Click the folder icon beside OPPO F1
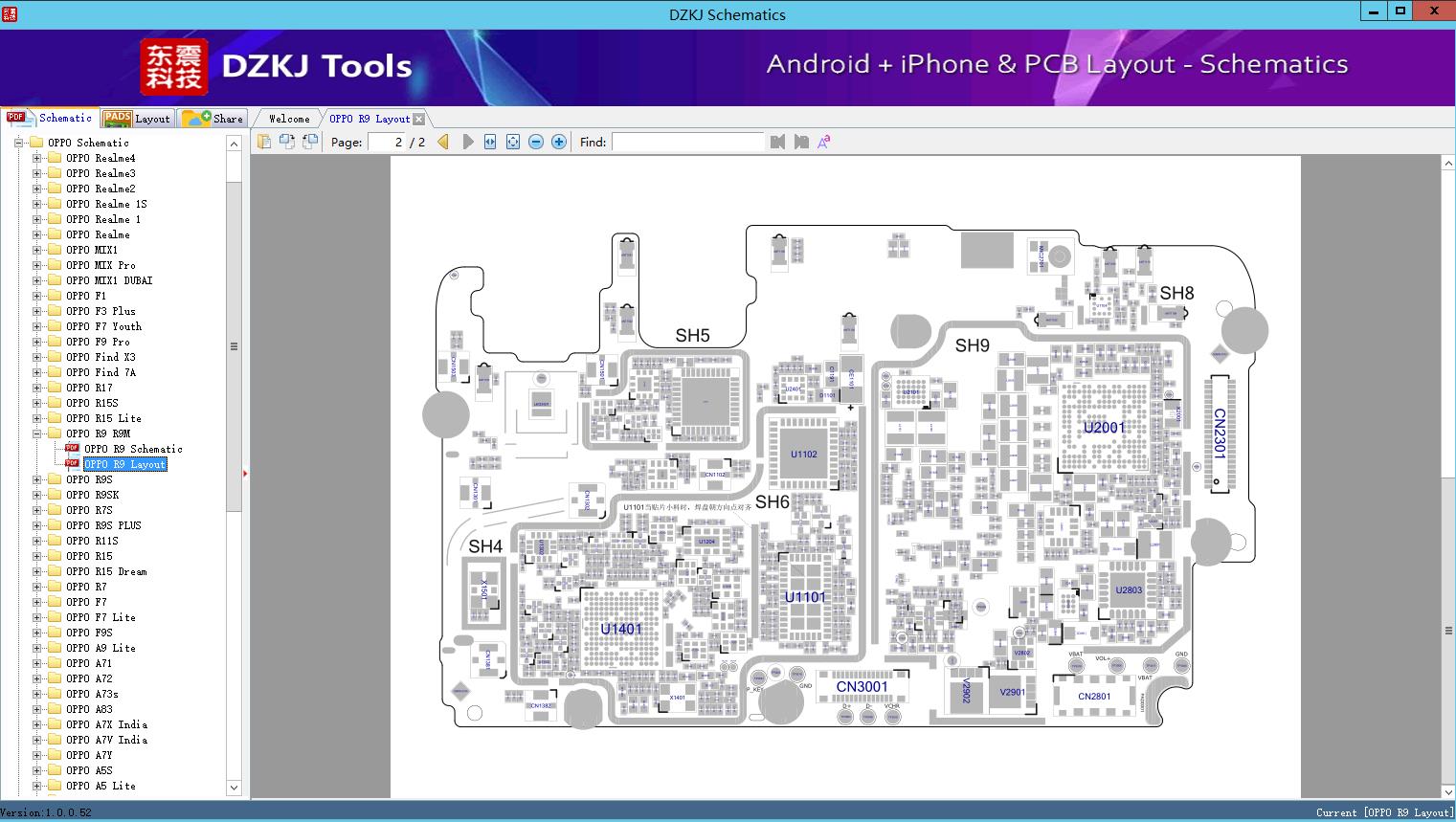 click(55, 296)
